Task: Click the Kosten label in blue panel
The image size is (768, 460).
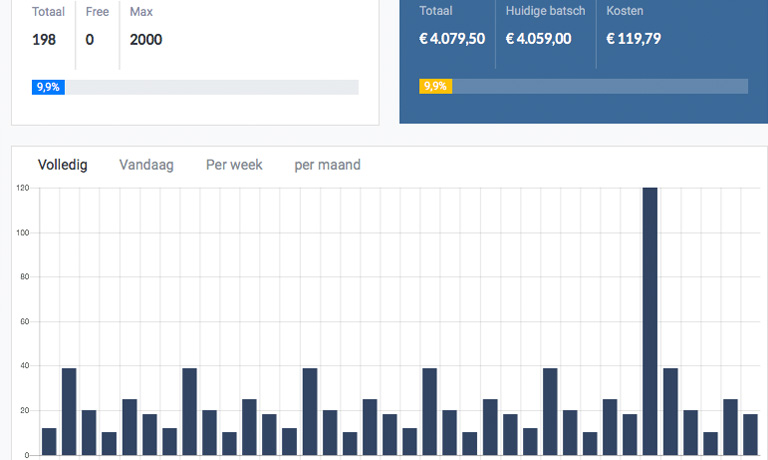Action: click(x=625, y=11)
